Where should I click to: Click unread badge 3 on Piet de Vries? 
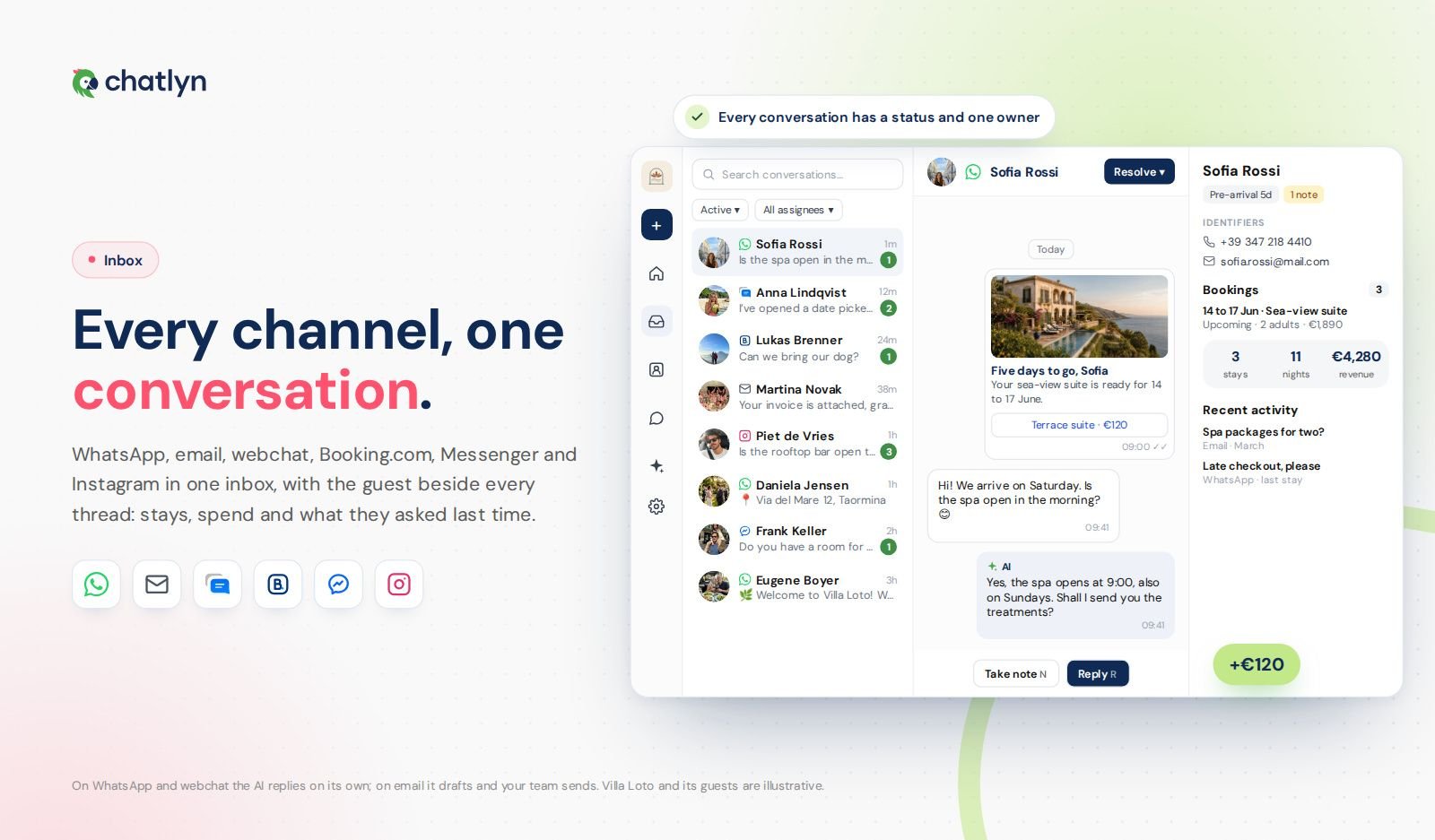click(888, 452)
